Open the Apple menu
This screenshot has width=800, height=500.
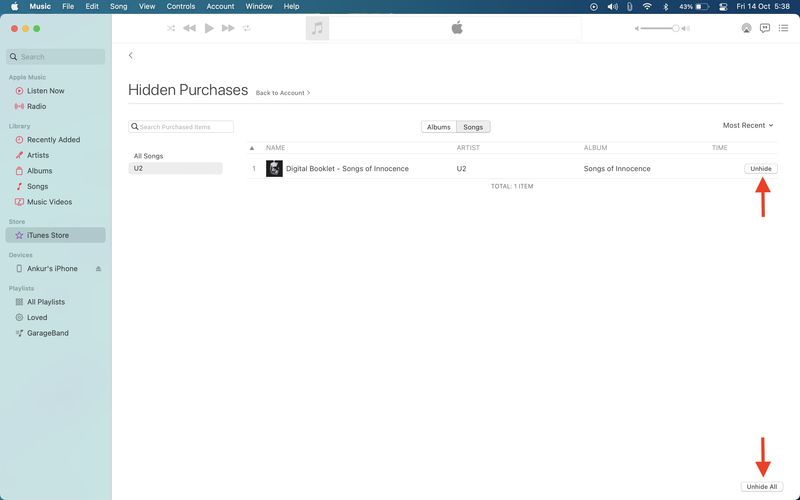[15, 7]
